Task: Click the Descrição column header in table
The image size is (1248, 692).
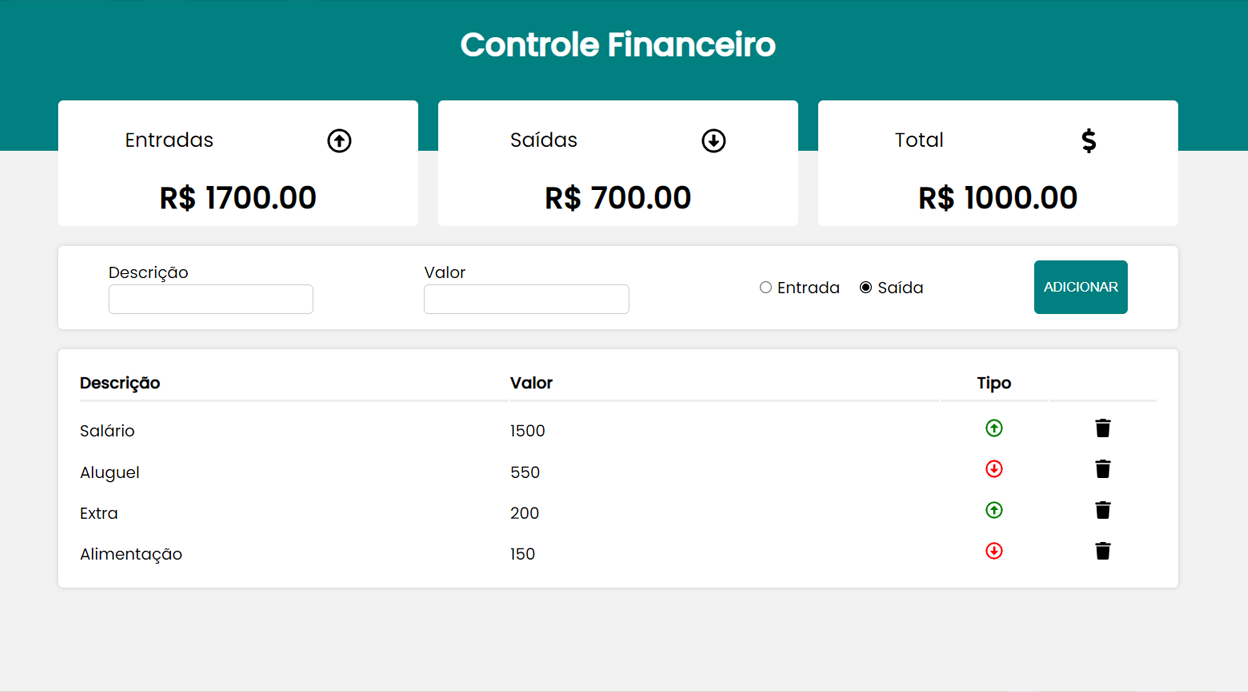Action: (120, 383)
